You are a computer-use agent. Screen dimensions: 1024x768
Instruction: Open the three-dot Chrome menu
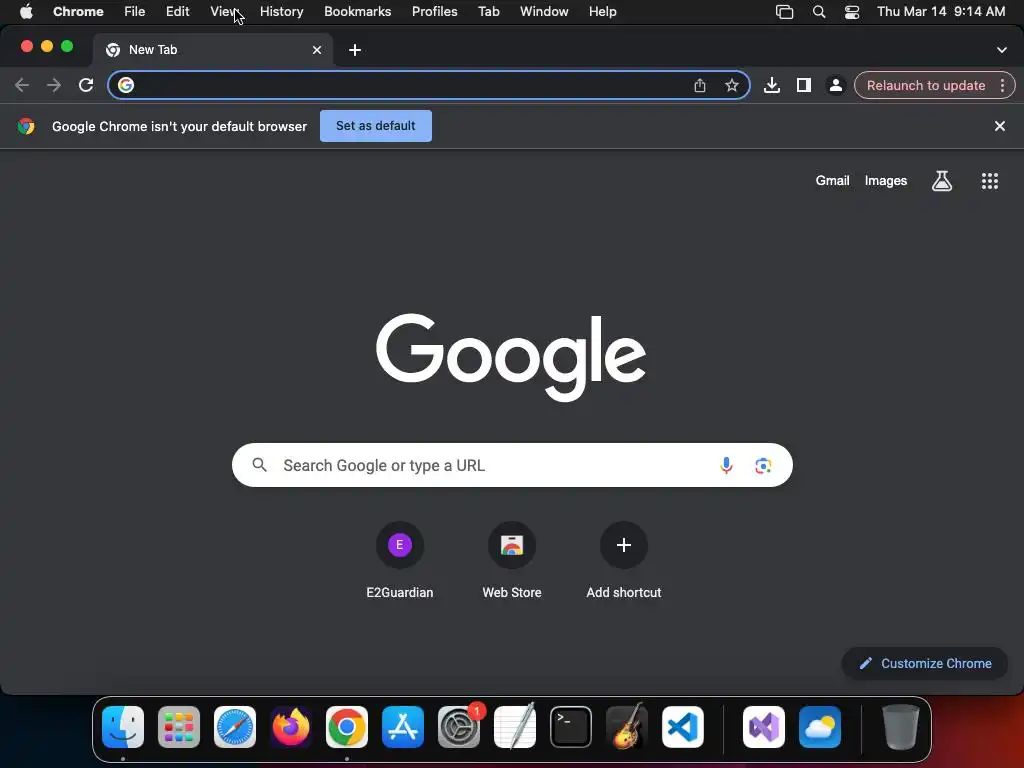1002,85
